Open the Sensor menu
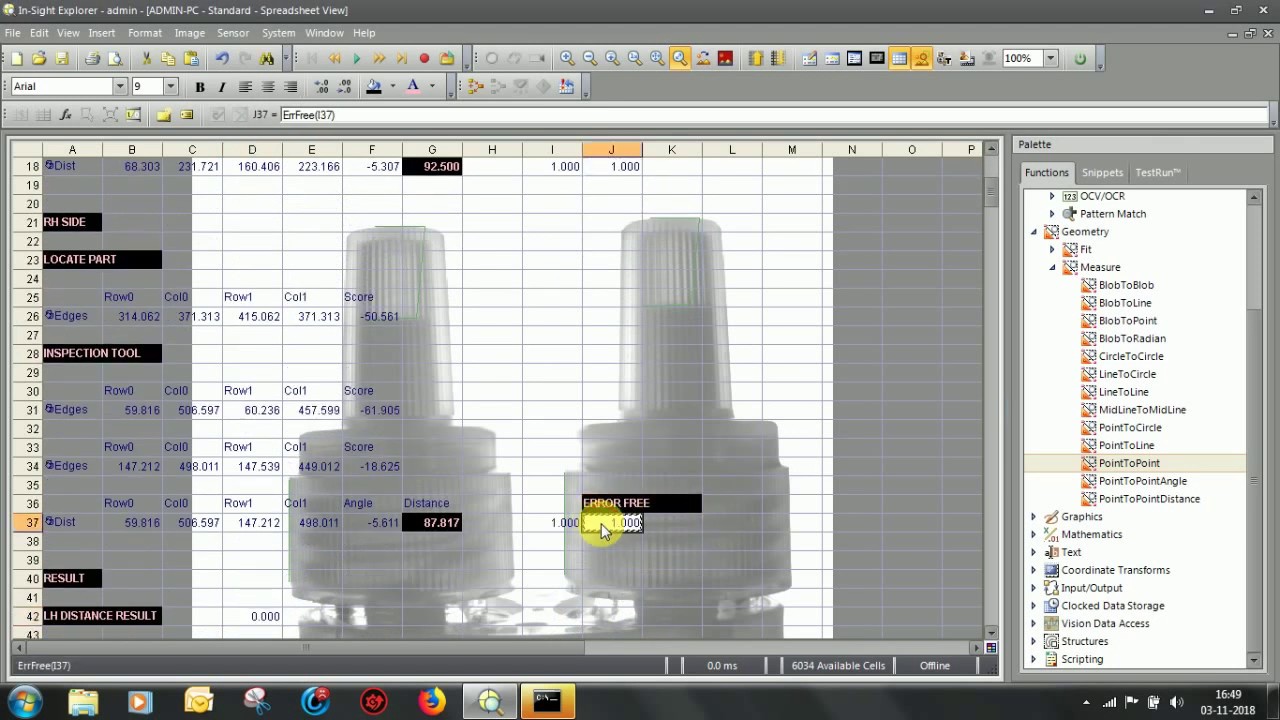 pyautogui.click(x=233, y=33)
